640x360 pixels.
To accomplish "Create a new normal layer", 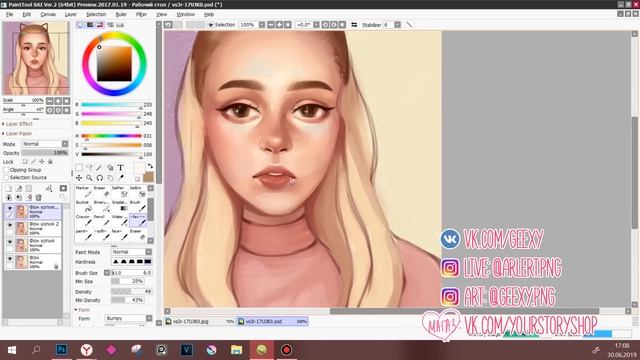I will coord(9,188).
